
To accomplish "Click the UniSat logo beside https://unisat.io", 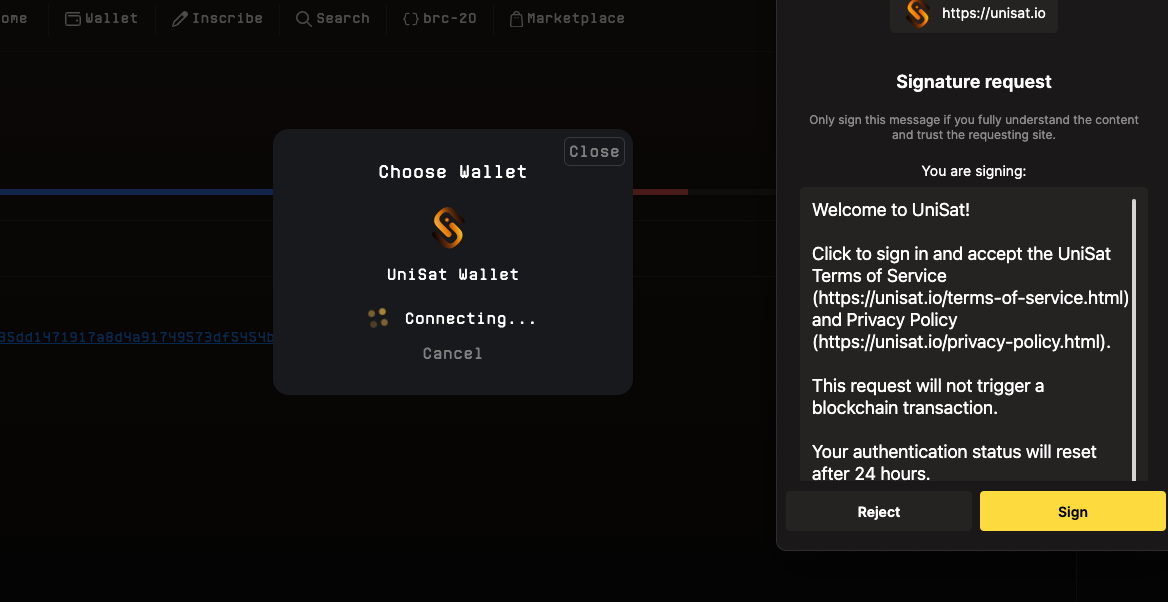I will tap(918, 13).
